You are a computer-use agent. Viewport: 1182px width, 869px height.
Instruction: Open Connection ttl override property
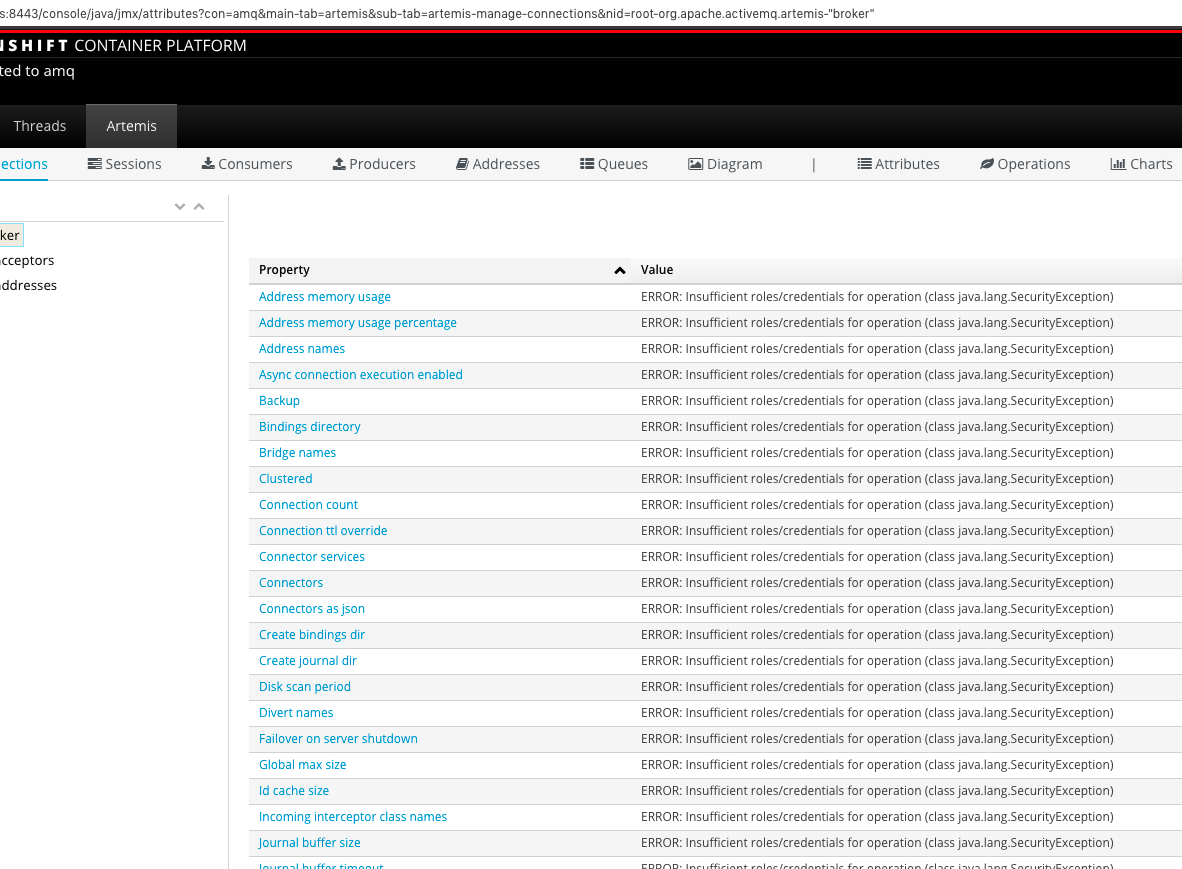point(323,531)
